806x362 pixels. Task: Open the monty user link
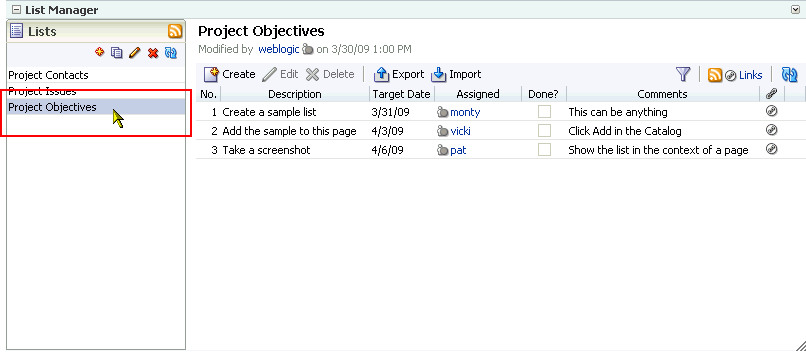click(465, 112)
